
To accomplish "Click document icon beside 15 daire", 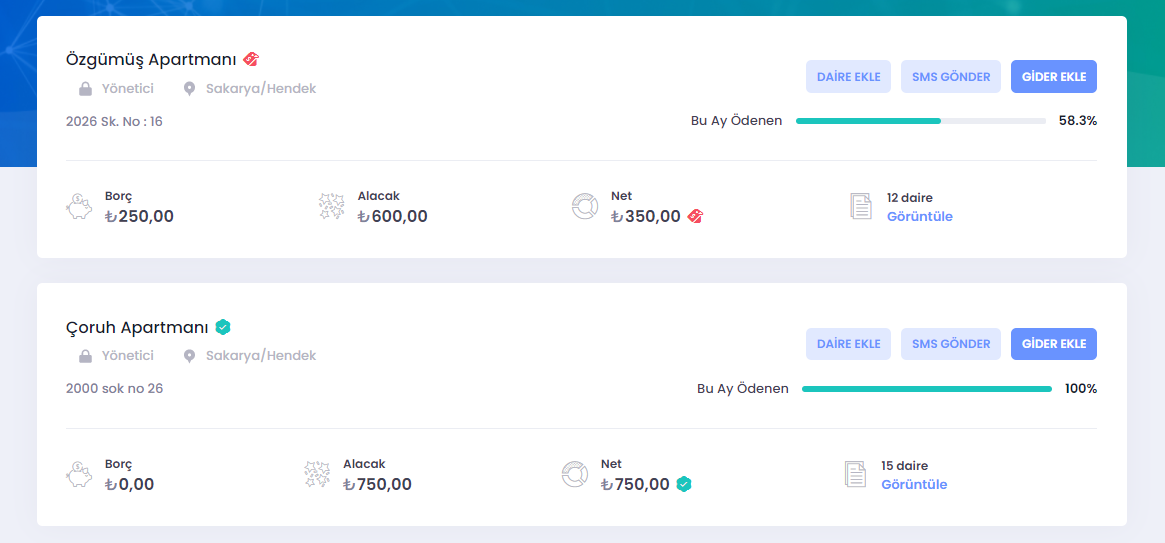I will (x=855, y=474).
